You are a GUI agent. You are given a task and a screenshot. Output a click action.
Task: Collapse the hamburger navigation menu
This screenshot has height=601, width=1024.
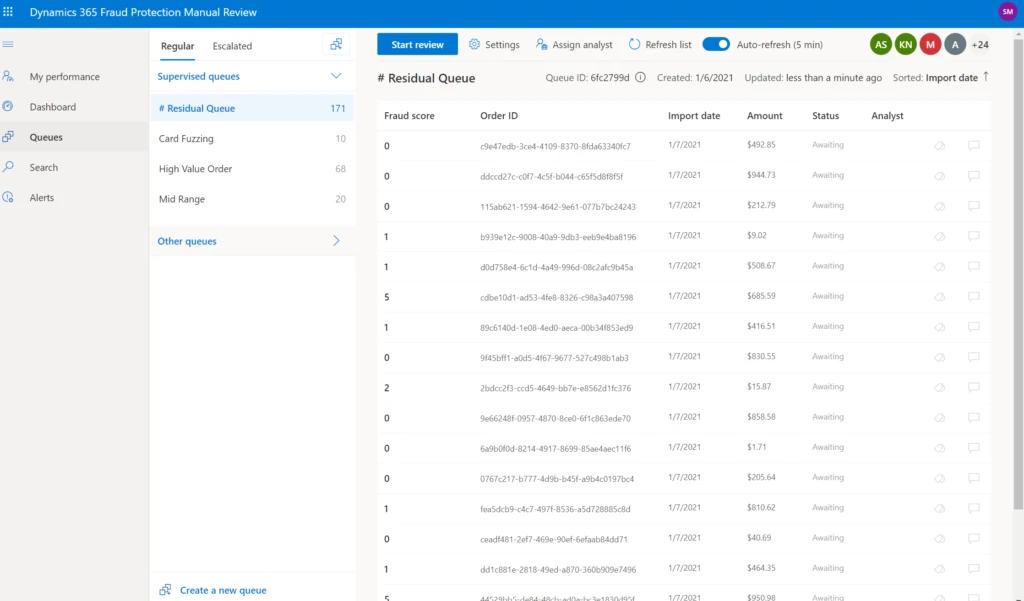(8, 45)
